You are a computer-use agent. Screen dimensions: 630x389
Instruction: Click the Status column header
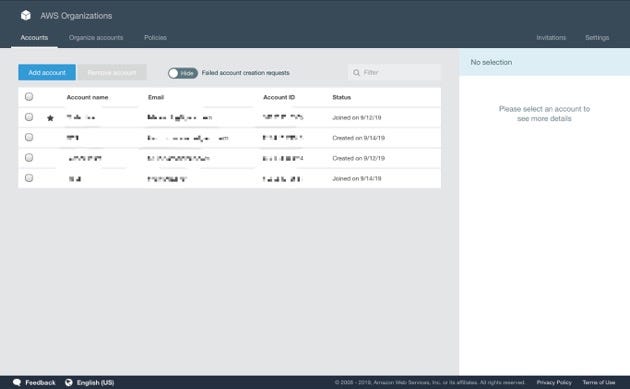click(x=342, y=97)
